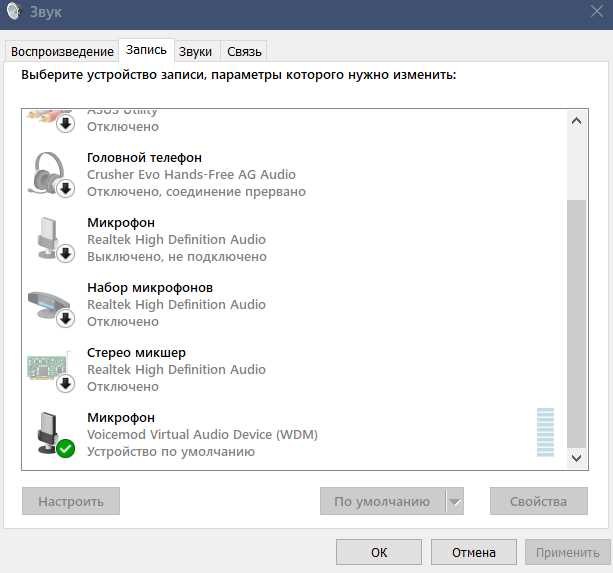Click the device list scrollbar thumb
Screen dimensions: 613x573
(x=576, y=324)
